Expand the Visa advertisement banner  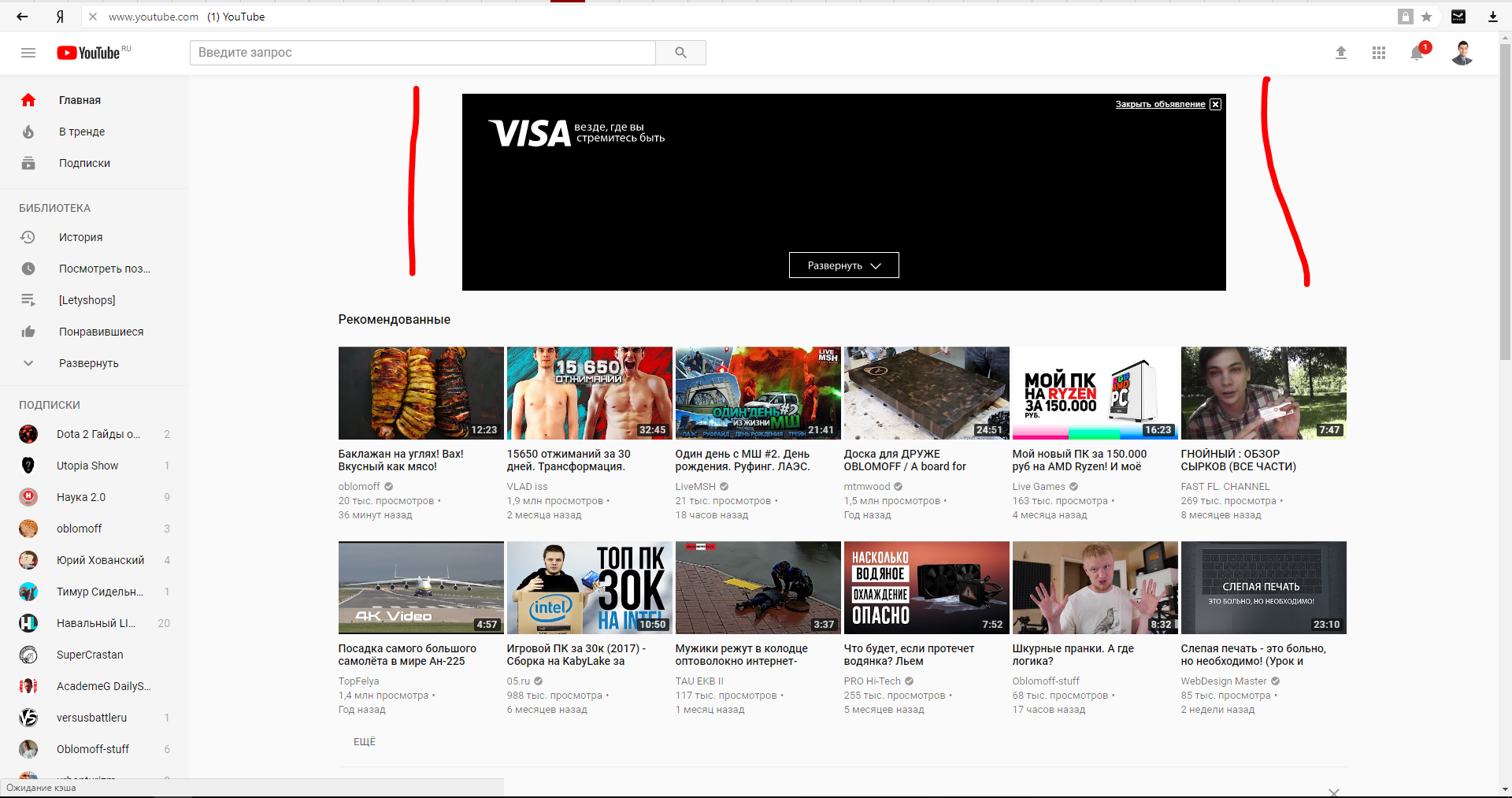pos(843,265)
